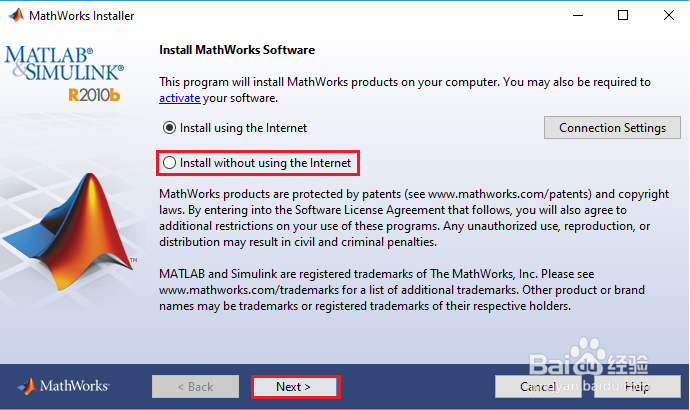Close the MathWorks Installer window

(x=667, y=16)
